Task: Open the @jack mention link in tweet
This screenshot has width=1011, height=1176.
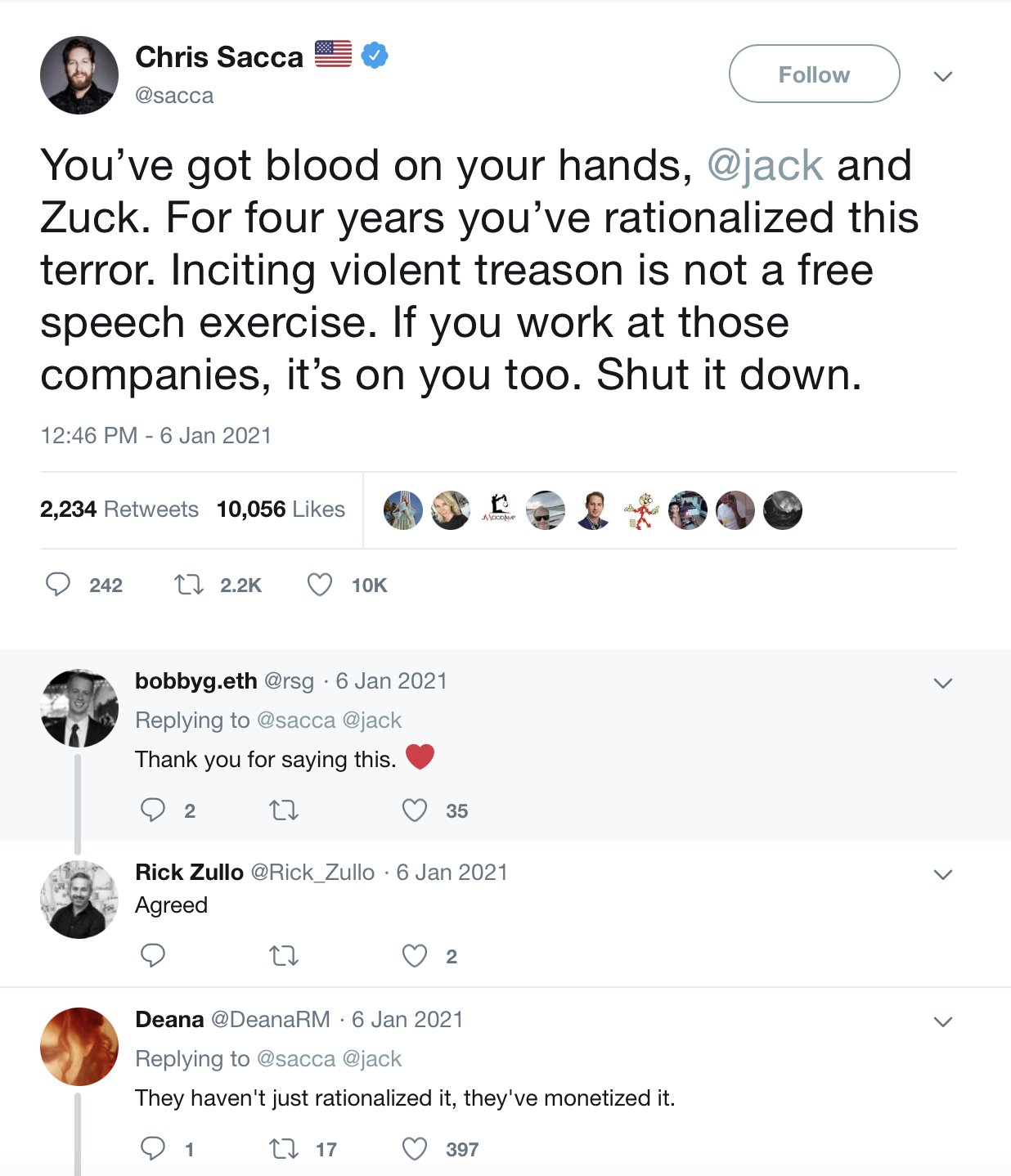Action: coord(765,165)
